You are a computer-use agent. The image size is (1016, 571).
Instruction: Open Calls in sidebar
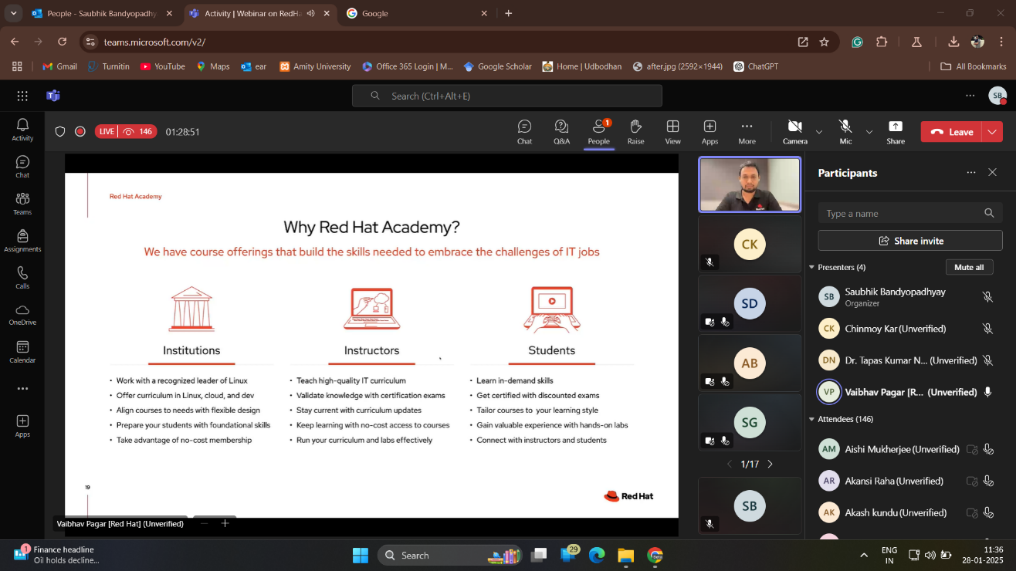[23, 277]
